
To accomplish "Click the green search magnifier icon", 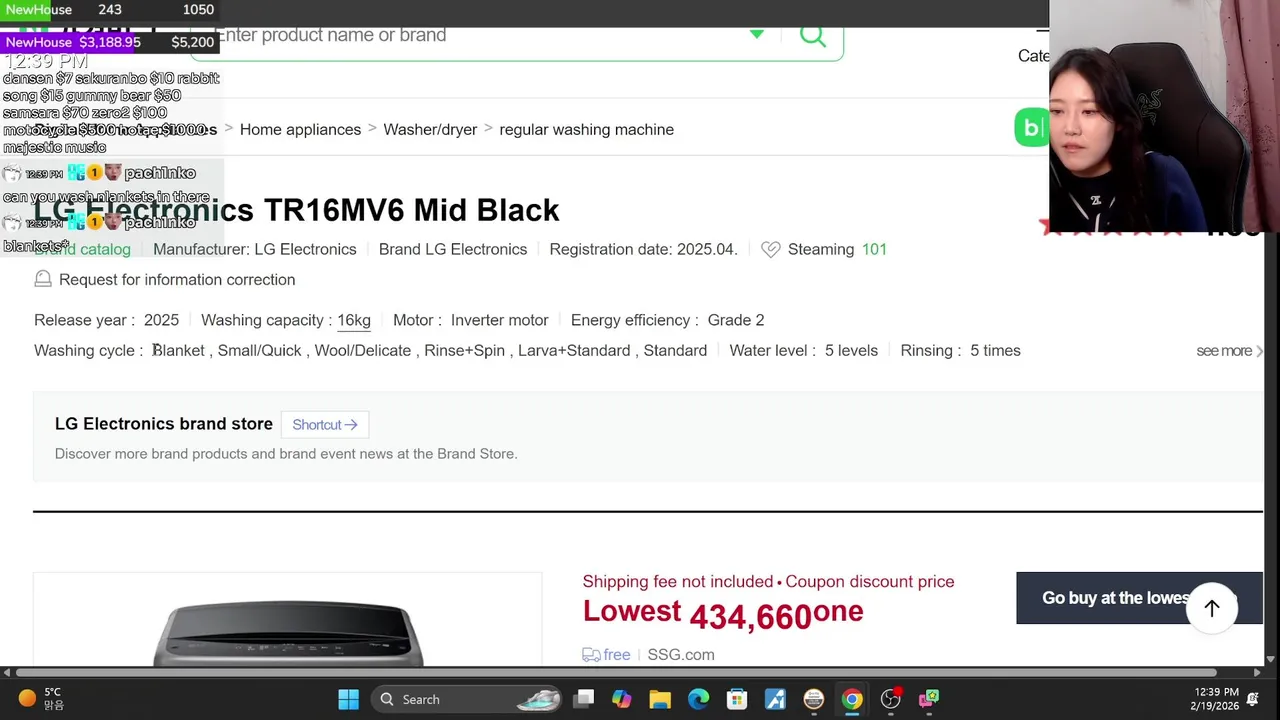I will coord(813,37).
